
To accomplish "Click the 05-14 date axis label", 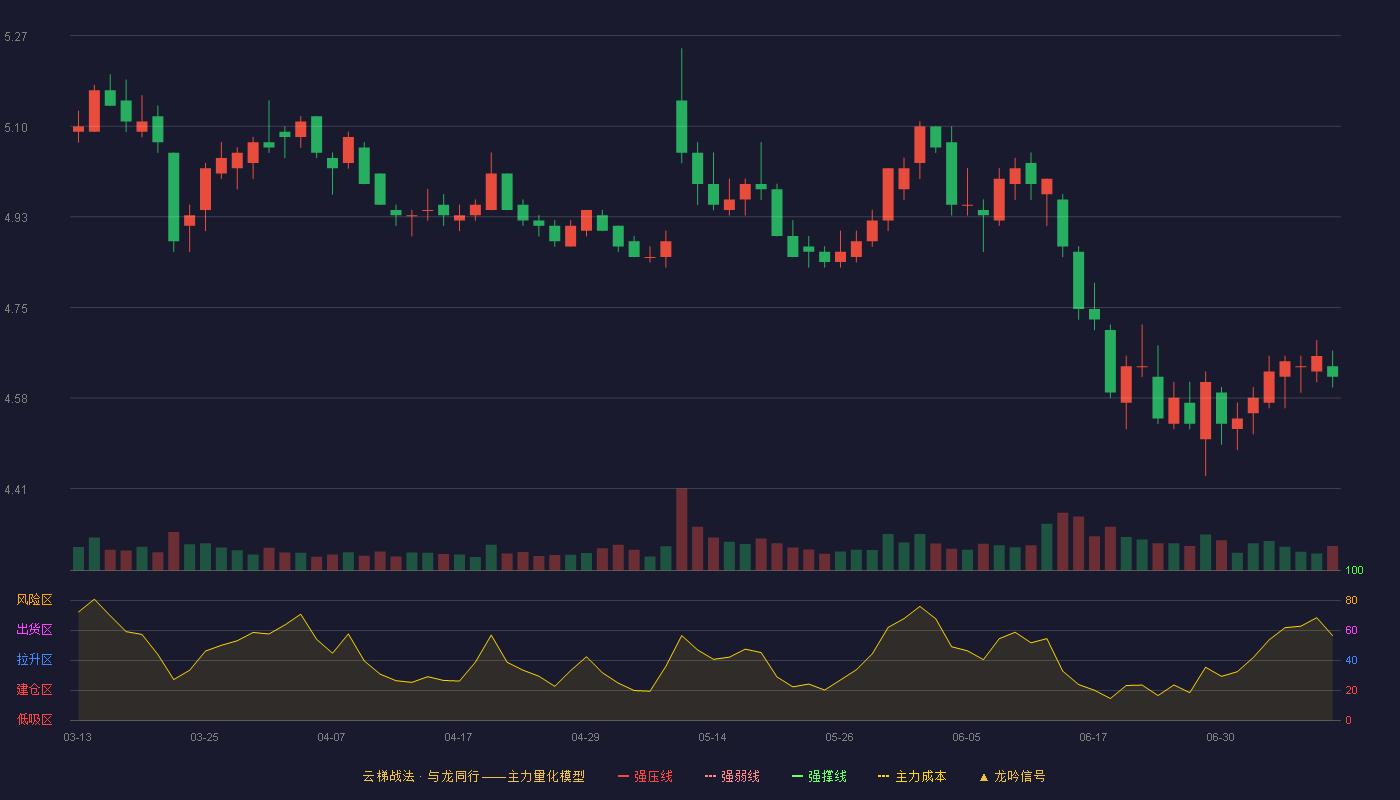I will click(712, 737).
